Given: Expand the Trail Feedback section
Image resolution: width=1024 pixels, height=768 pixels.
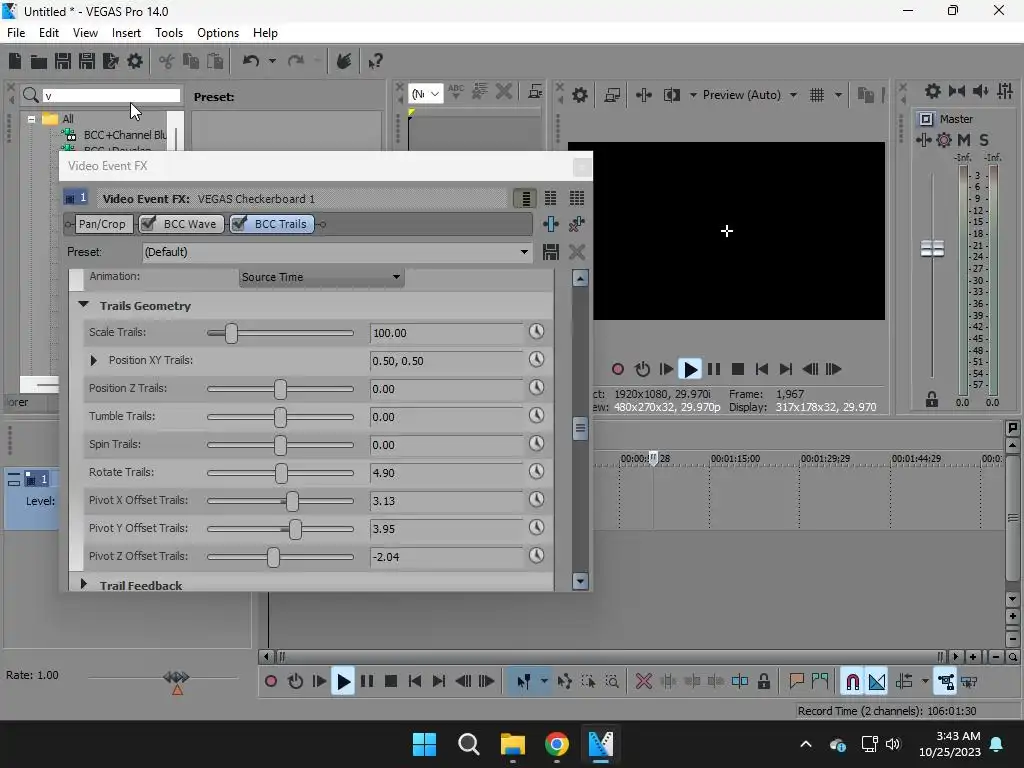Looking at the screenshot, I should [x=84, y=584].
